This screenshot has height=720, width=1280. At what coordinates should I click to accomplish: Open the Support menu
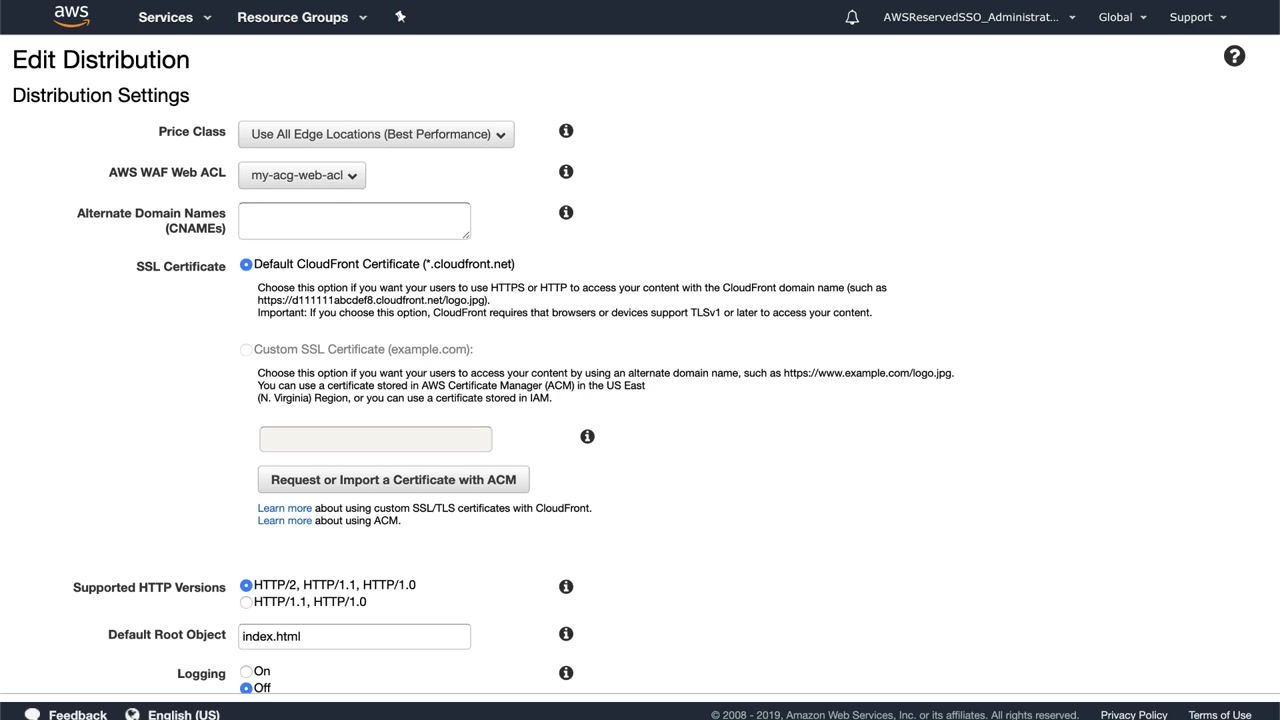1198,17
